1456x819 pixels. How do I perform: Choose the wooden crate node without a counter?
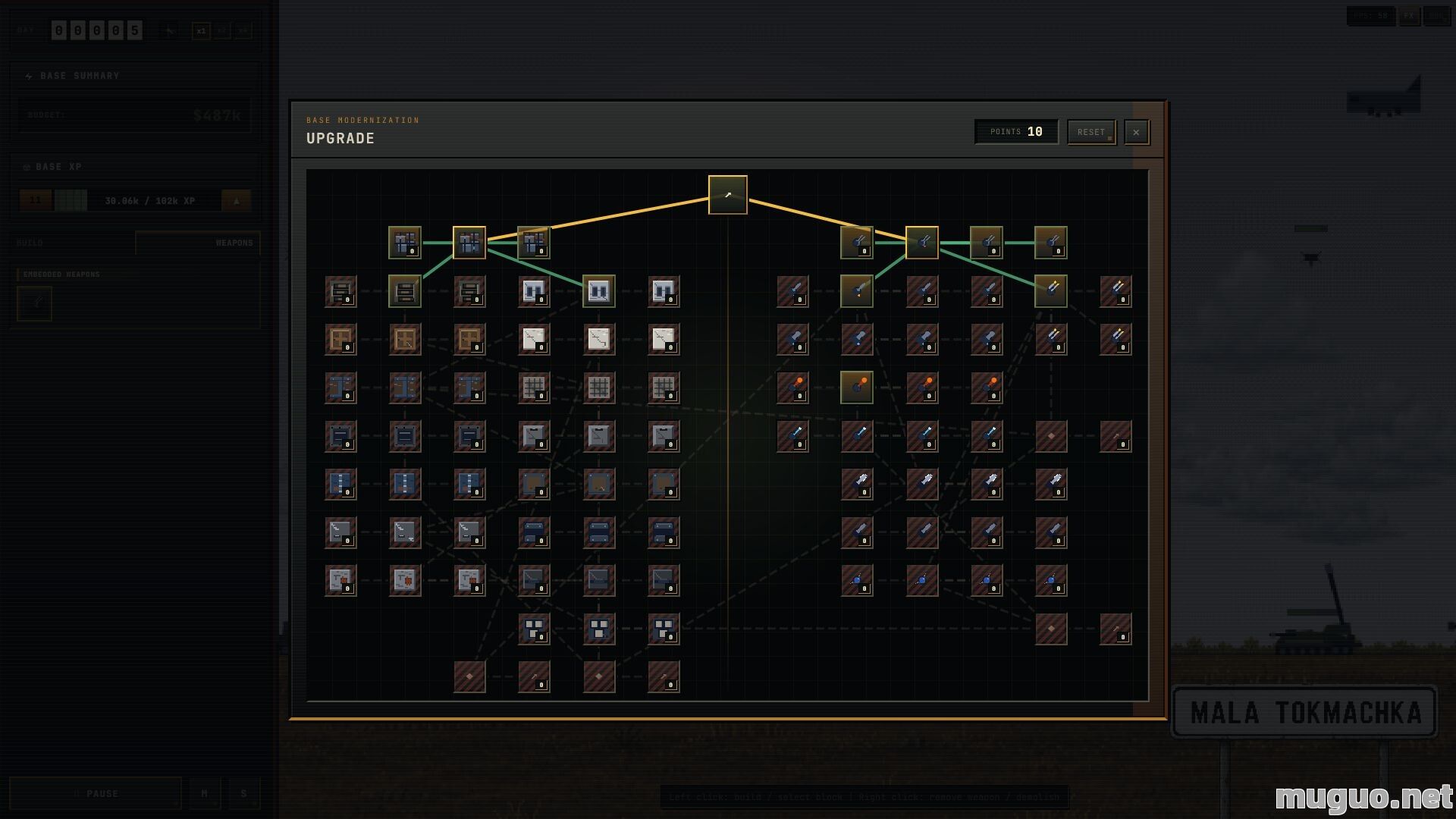pyautogui.click(x=405, y=339)
